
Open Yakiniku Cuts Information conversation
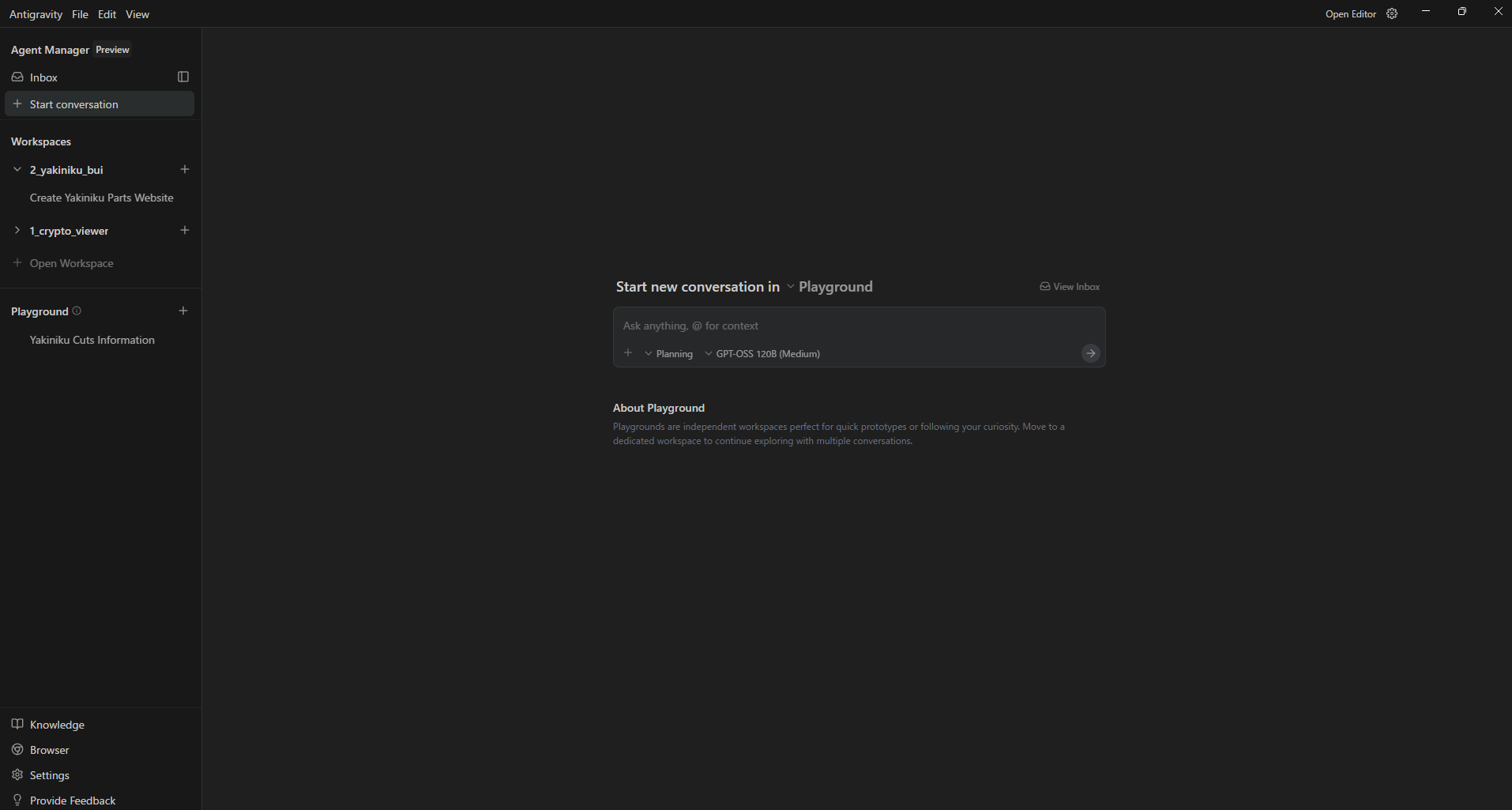click(92, 340)
